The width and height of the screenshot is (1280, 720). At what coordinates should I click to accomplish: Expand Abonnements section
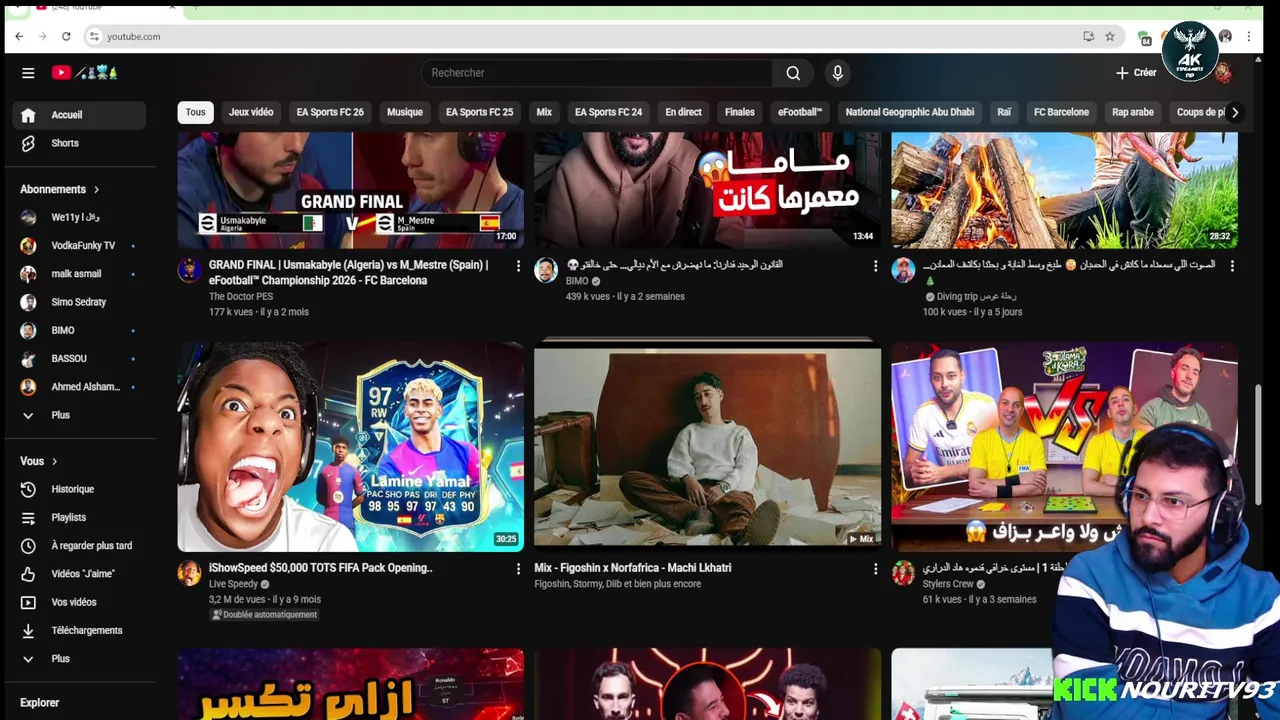(60, 189)
